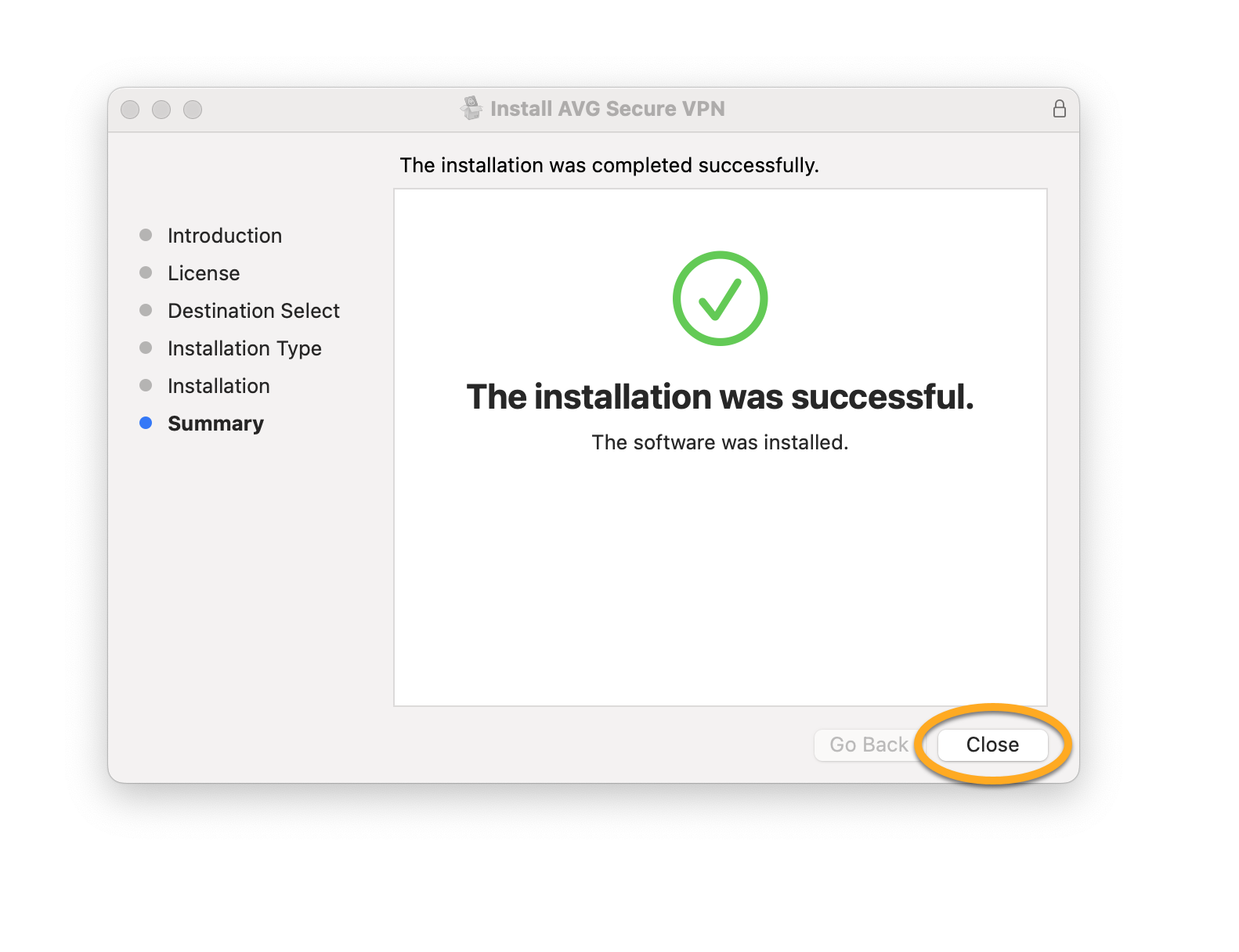Click the gray bullet next to Introduction
1239x952 pixels.
pyautogui.click(x=146, y=235)
